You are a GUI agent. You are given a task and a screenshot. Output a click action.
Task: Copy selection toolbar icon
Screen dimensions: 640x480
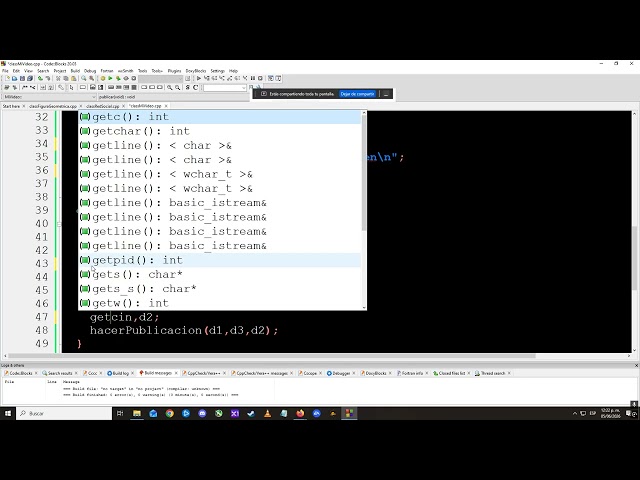66,78
